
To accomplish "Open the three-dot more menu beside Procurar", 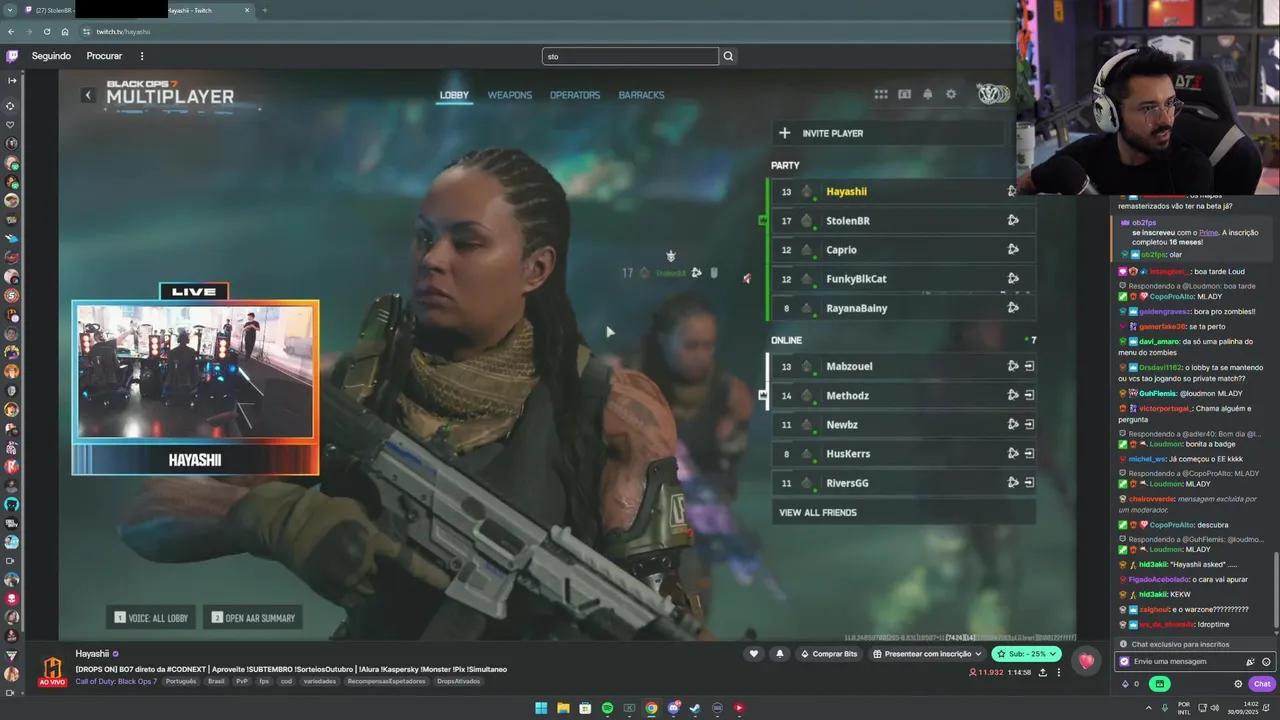I will coord(142,56).
